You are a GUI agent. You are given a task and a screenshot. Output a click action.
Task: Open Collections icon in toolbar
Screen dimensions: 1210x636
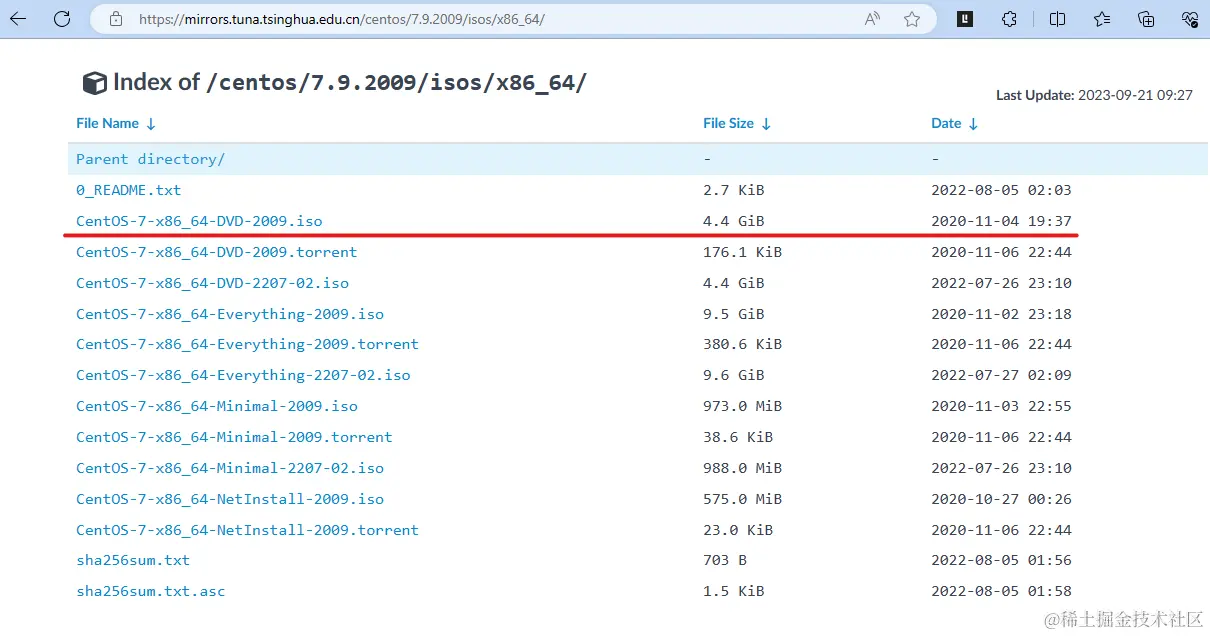(1146, 19)
